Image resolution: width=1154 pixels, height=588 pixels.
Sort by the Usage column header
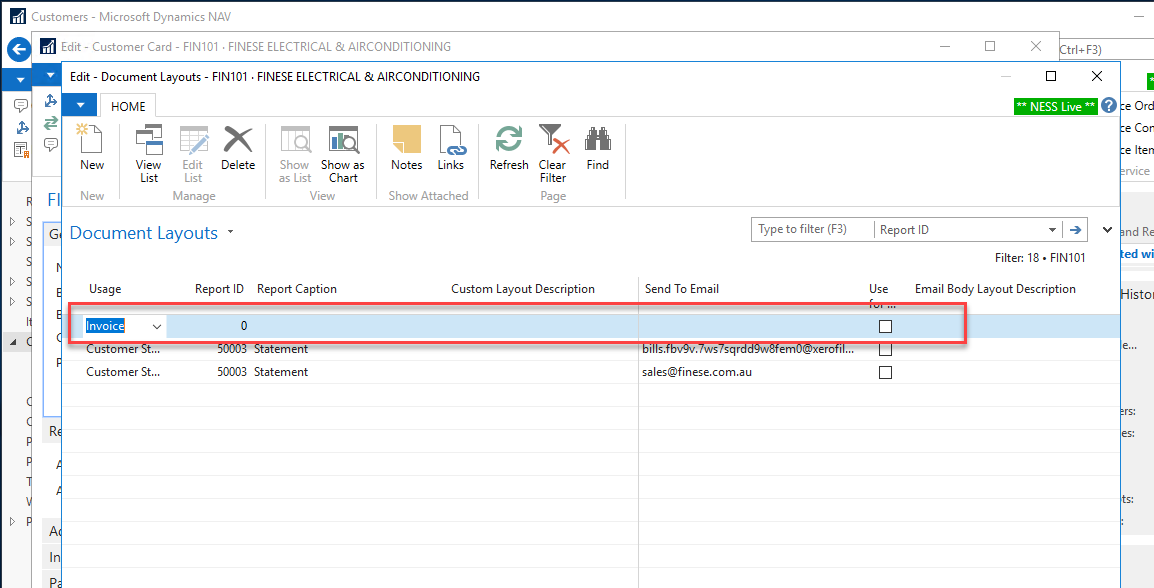[x=105, y=289]
